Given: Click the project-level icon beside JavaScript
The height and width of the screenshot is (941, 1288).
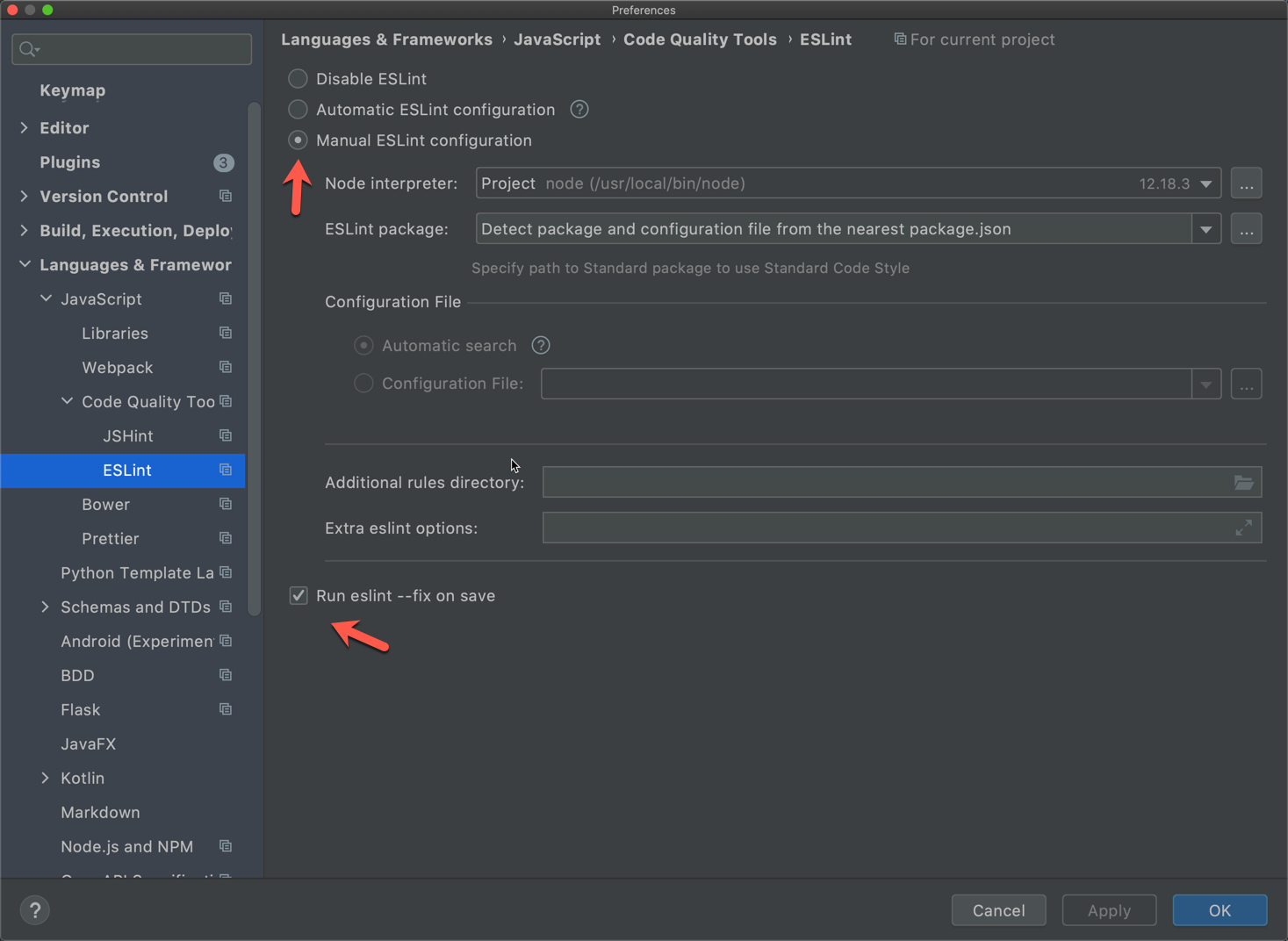Looking at the screenshot, I should pos(226,299).
